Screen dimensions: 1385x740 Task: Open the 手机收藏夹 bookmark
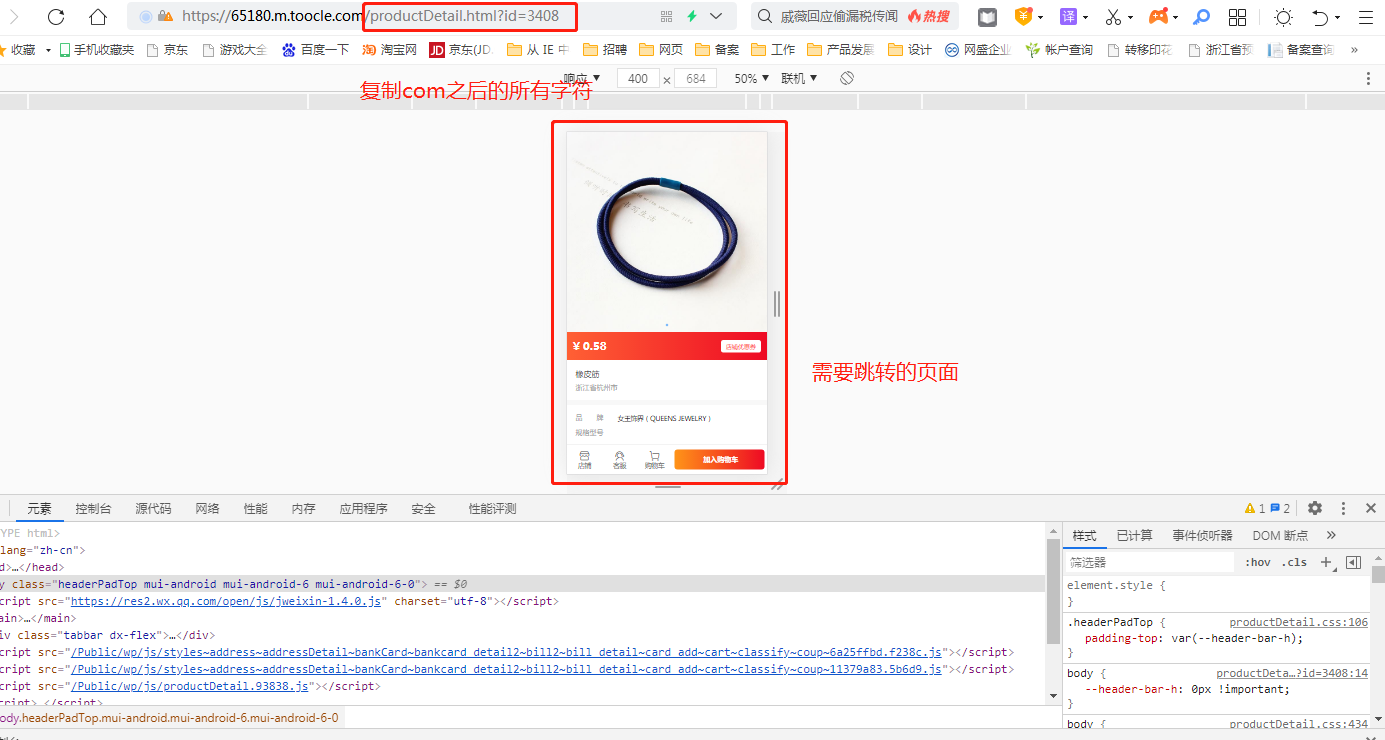(x=96, y=50)
